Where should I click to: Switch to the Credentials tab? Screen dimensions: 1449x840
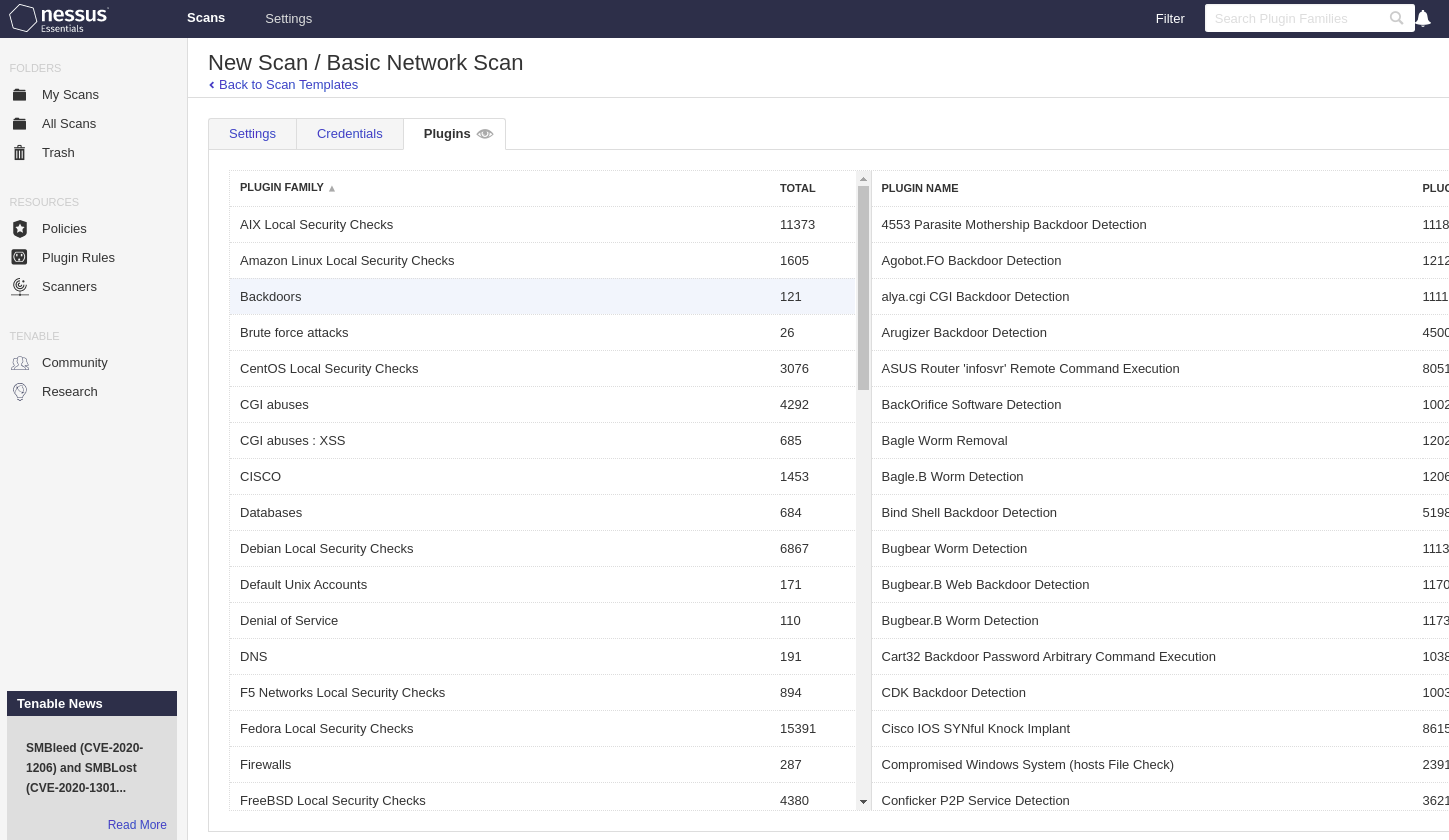[x=349, y=134]
